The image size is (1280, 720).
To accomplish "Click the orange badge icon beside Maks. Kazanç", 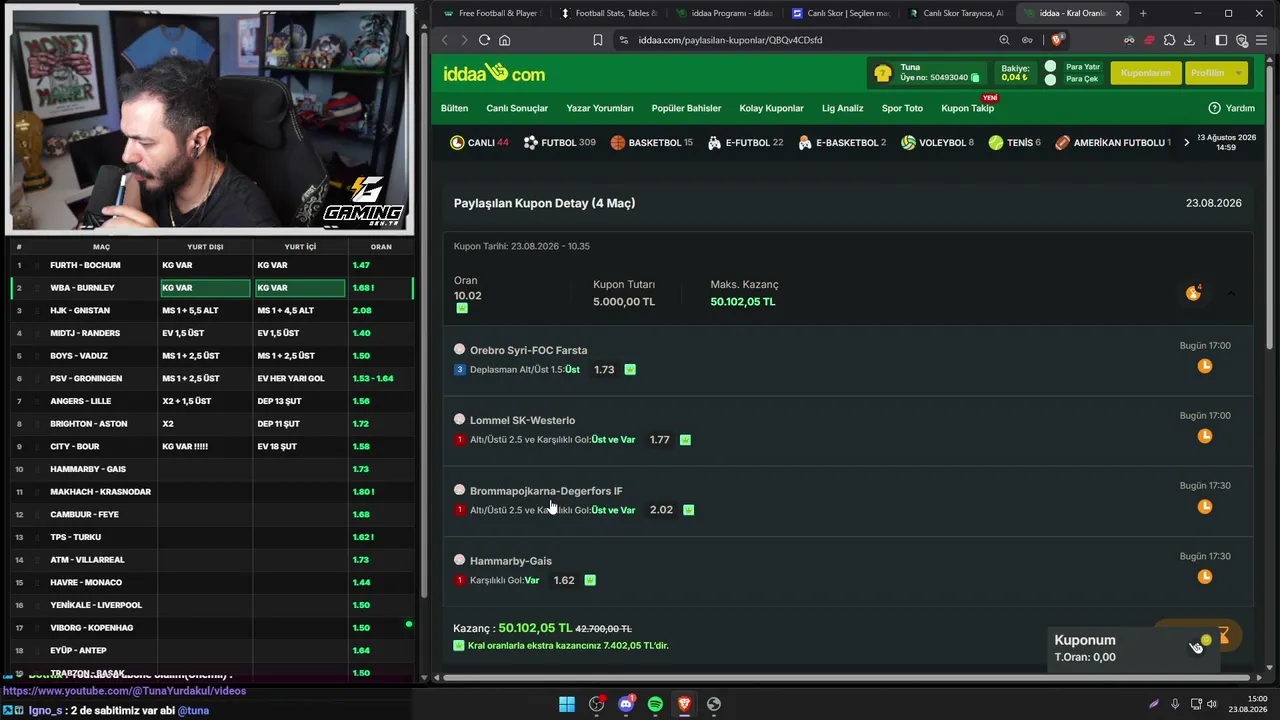I will pyautogui.click(x=1193, y=293).
